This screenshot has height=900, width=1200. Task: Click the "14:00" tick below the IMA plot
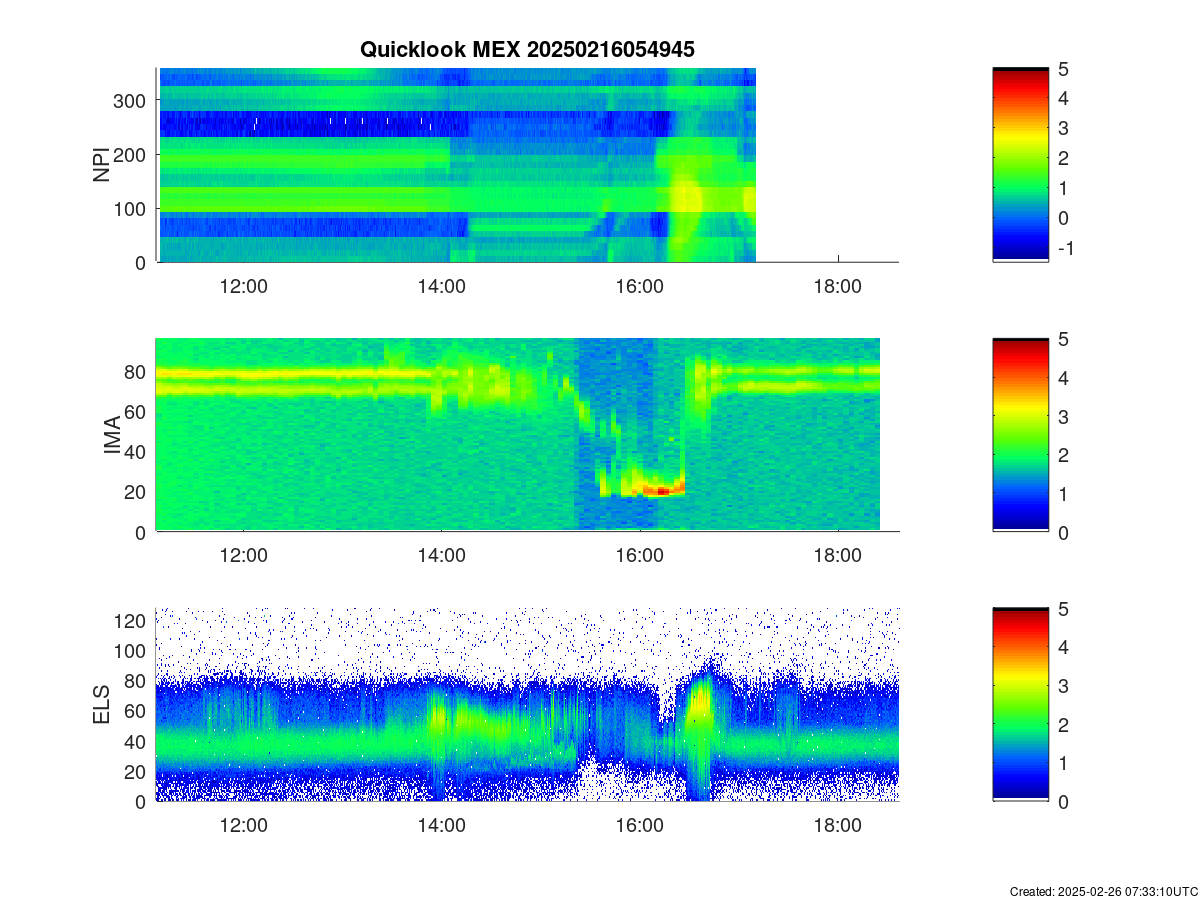(441, 556)
